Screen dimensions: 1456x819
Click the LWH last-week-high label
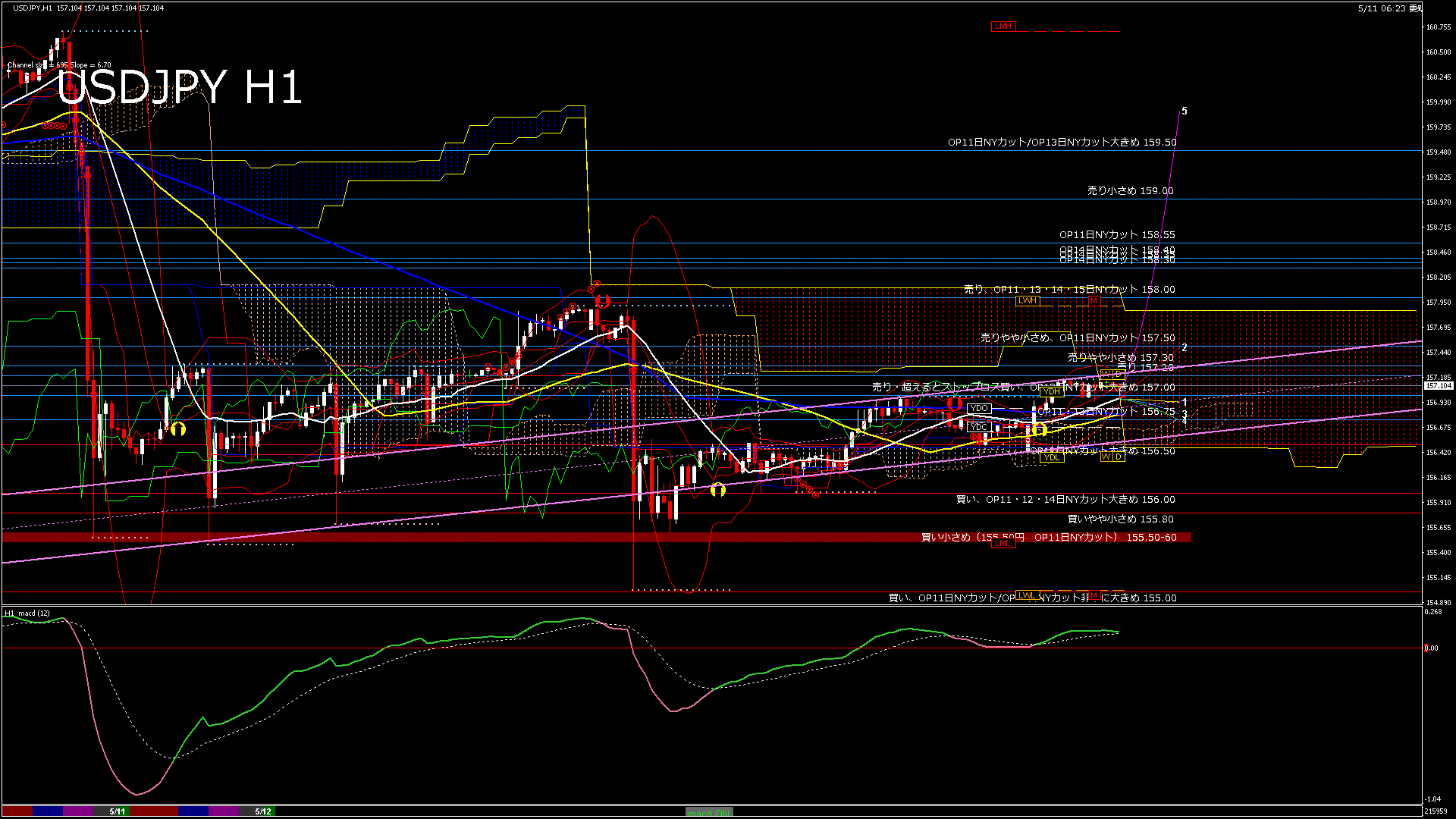pos(1027,301)
